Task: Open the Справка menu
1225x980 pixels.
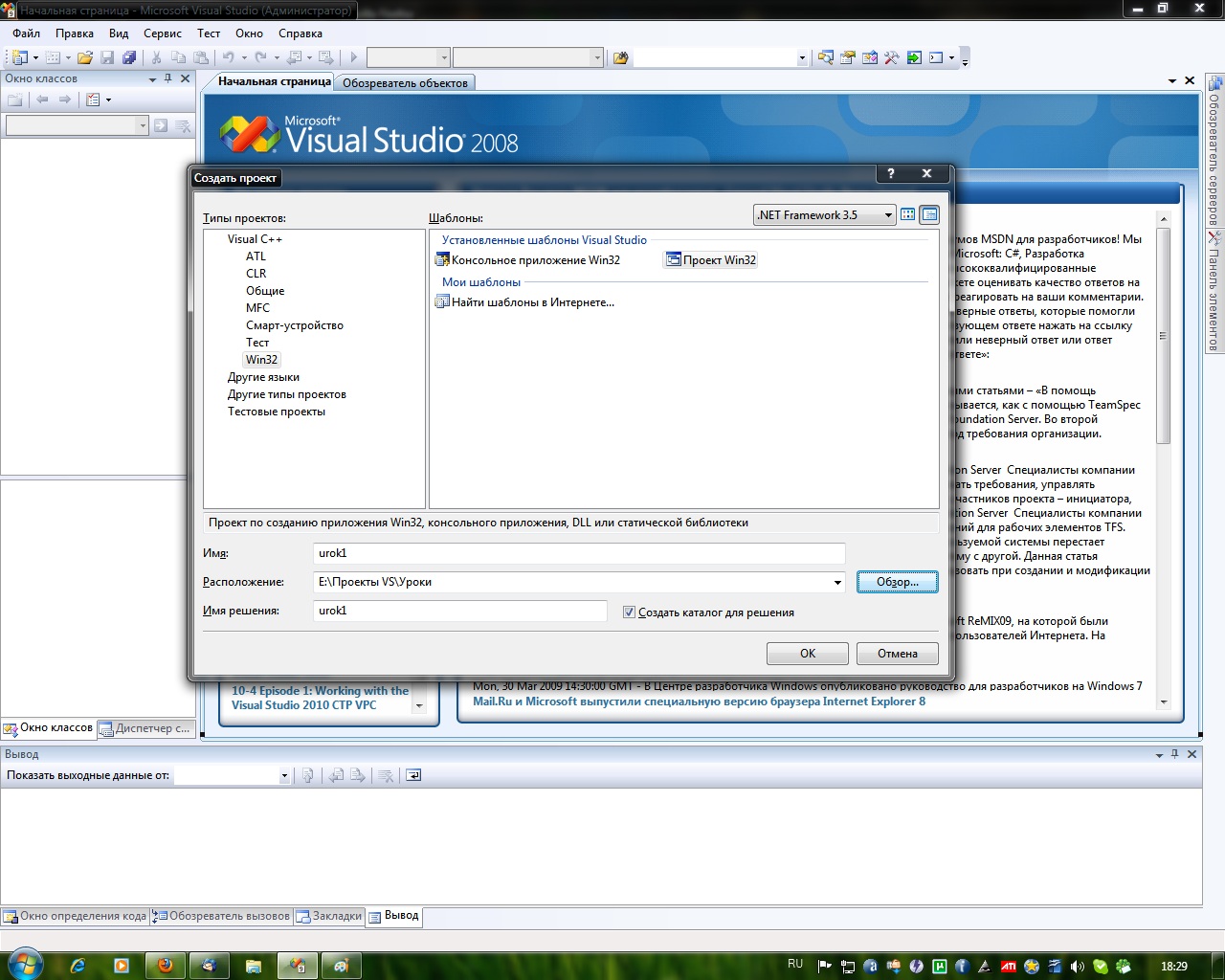Action: 301,33
